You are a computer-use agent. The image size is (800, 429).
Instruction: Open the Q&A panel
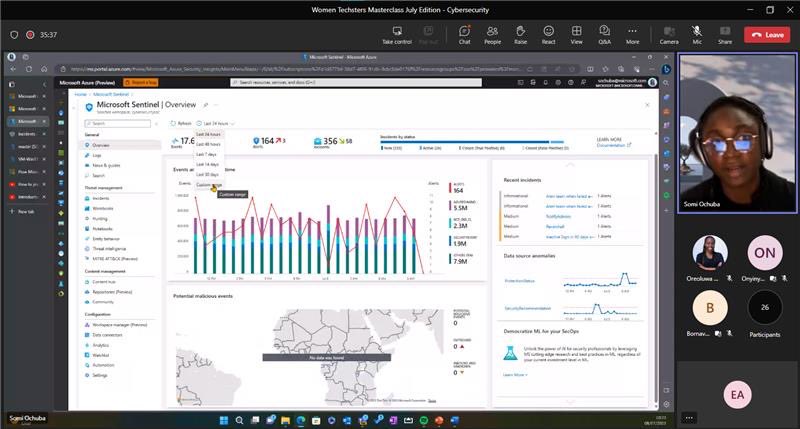click(x=605, y=35)
